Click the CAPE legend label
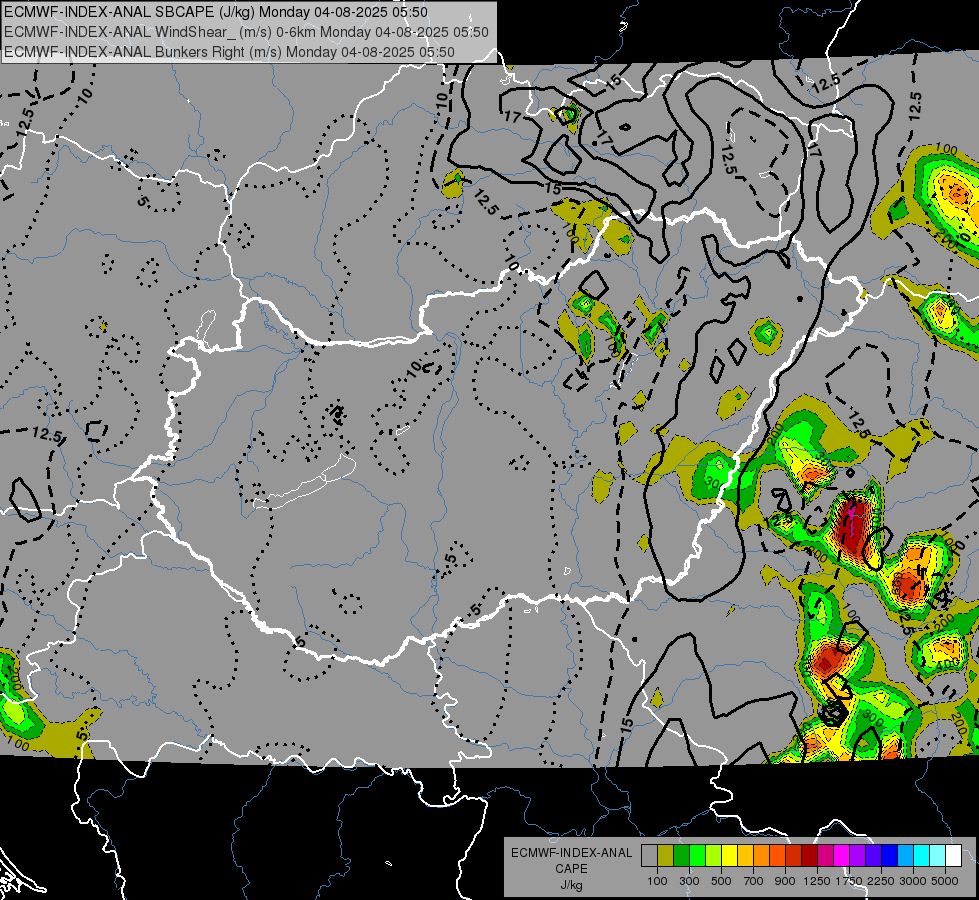Screen dimensions: 979x900 click(x=571, y=869)
